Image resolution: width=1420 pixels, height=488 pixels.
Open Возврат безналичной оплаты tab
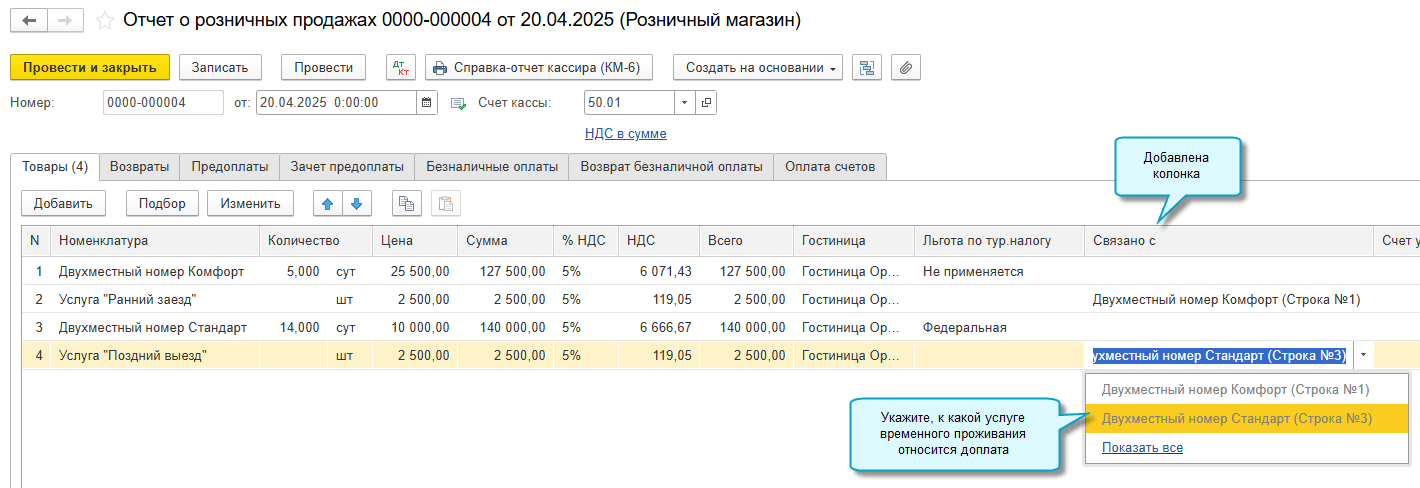pos(671,167)
